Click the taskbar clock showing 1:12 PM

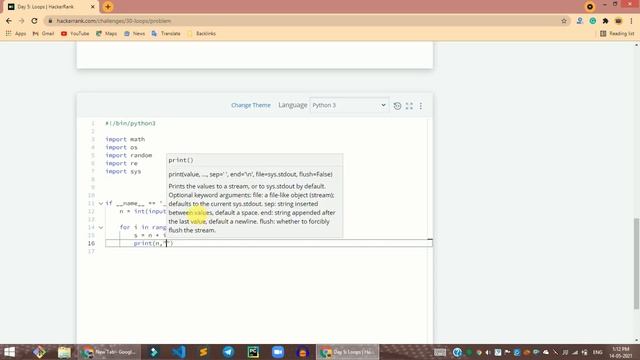[x=621, y=353]
